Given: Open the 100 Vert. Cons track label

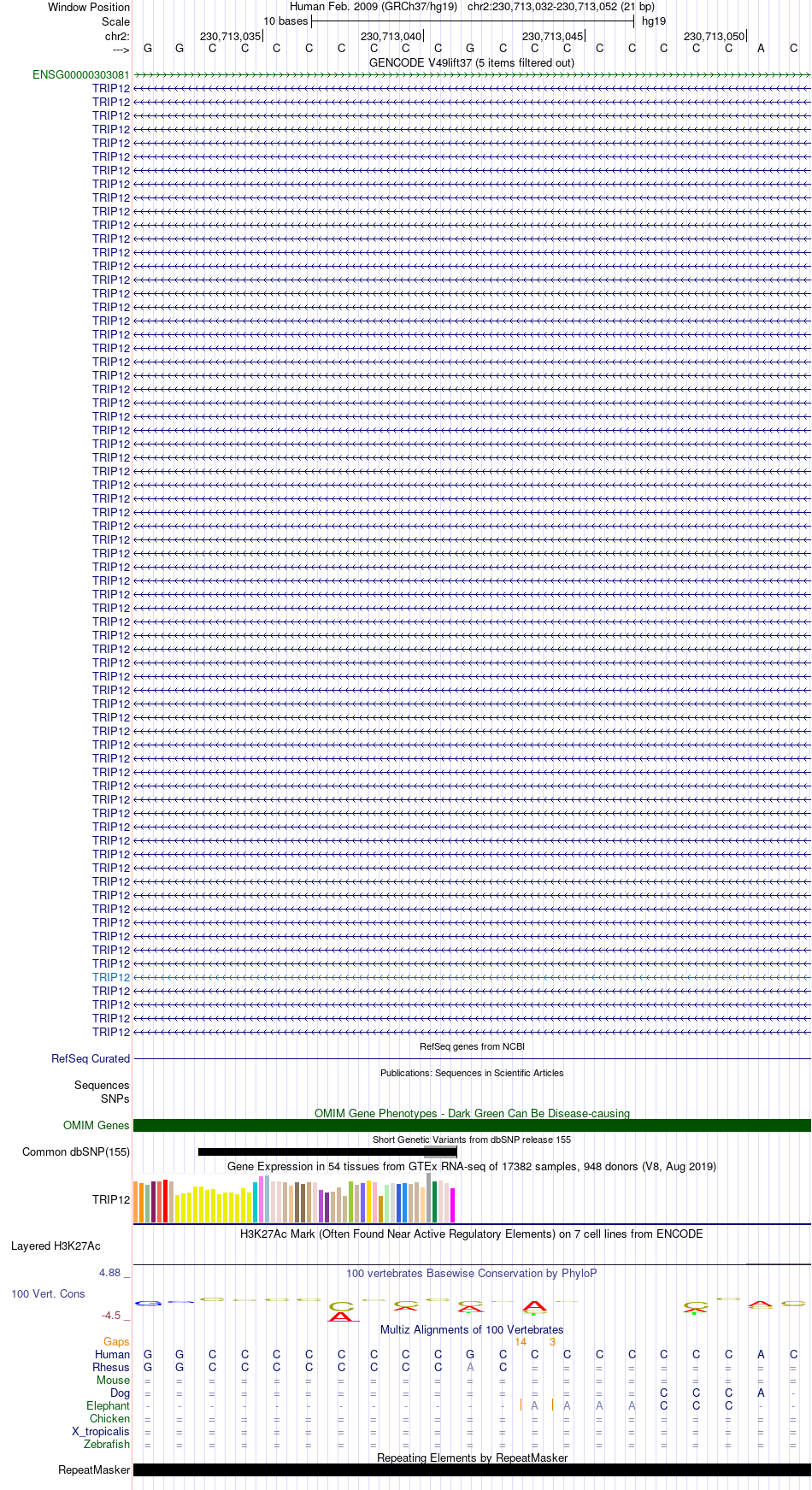Looking at the screenshot, I should 48,1294.
